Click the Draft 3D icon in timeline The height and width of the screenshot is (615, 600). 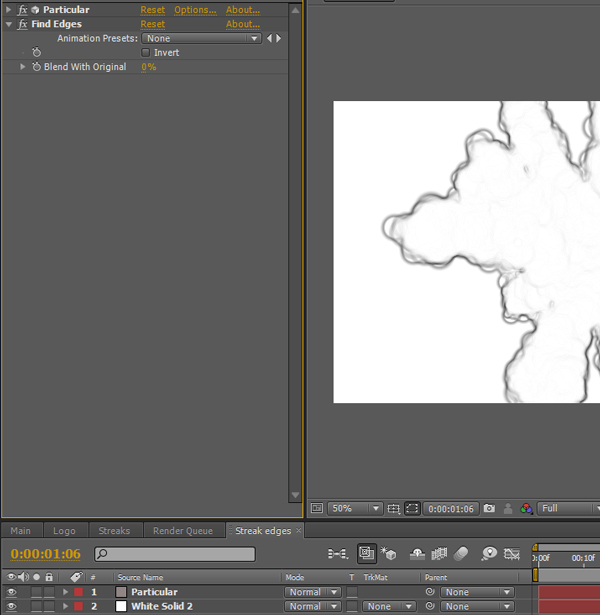(x=388, y=553)
